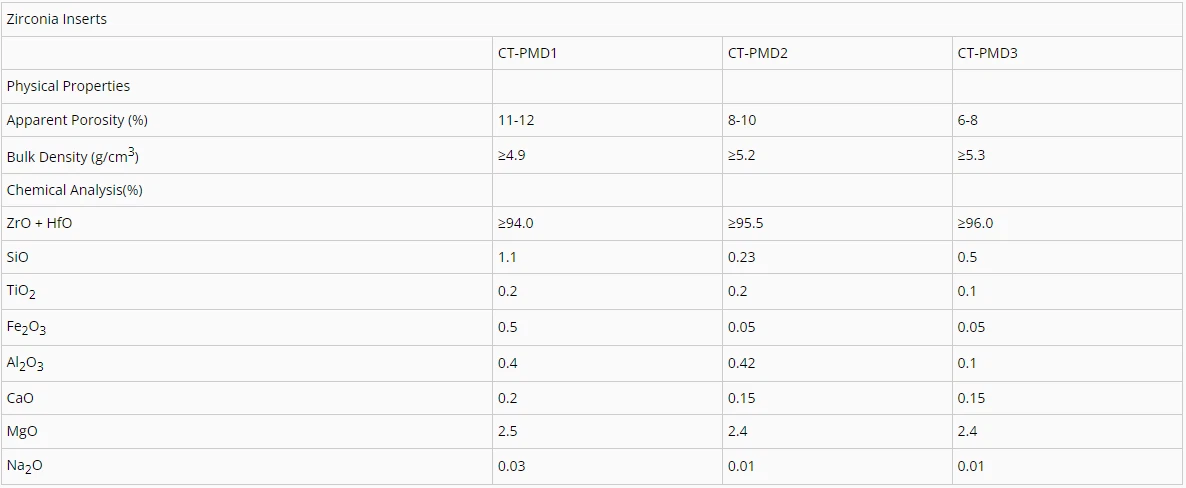The width and height of the screenshot is (1186, 488).
Task: Click the Al2O3 value 0.42
Action: point(739,363)
